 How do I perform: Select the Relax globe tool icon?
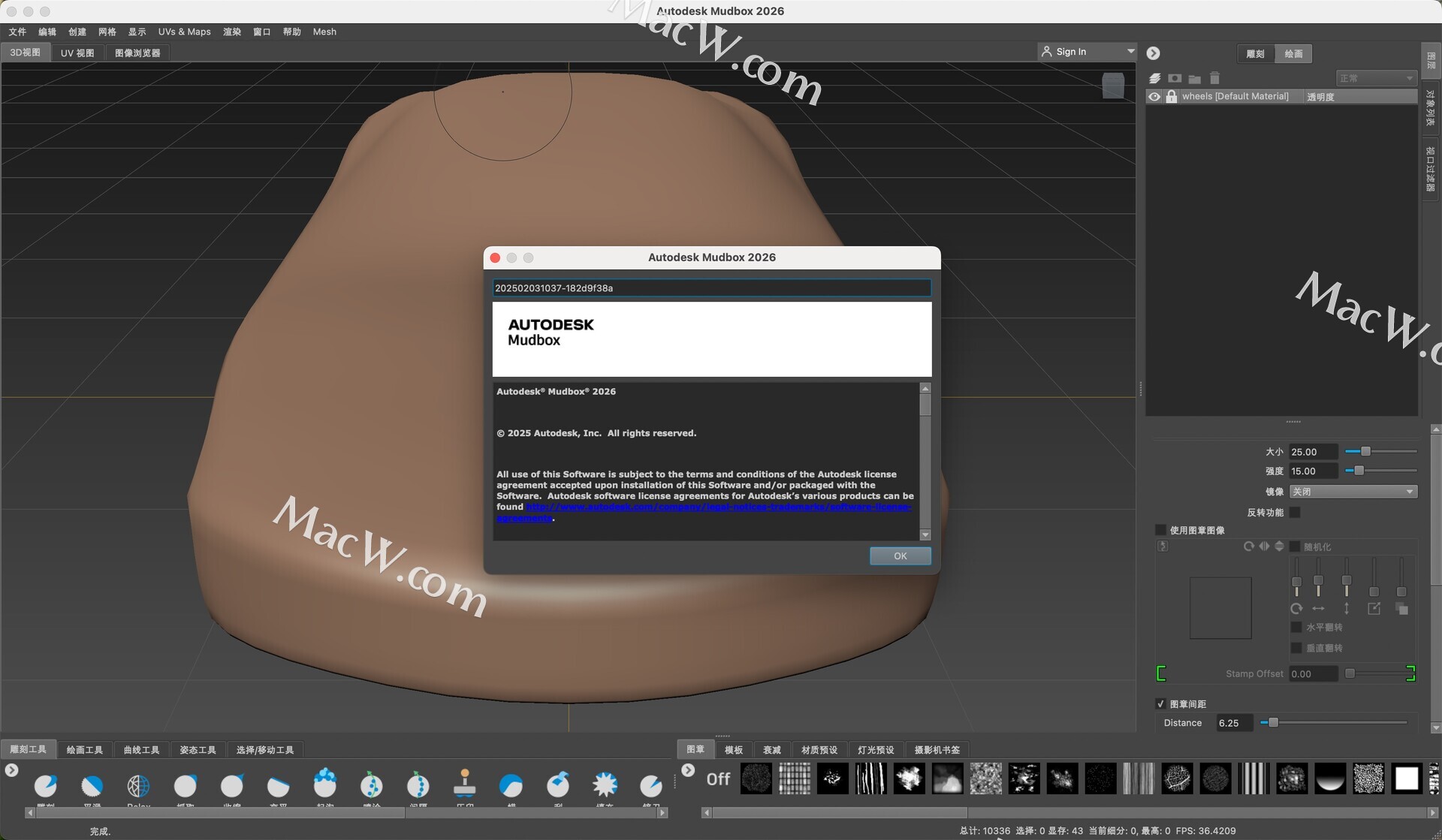click(139, 785)
